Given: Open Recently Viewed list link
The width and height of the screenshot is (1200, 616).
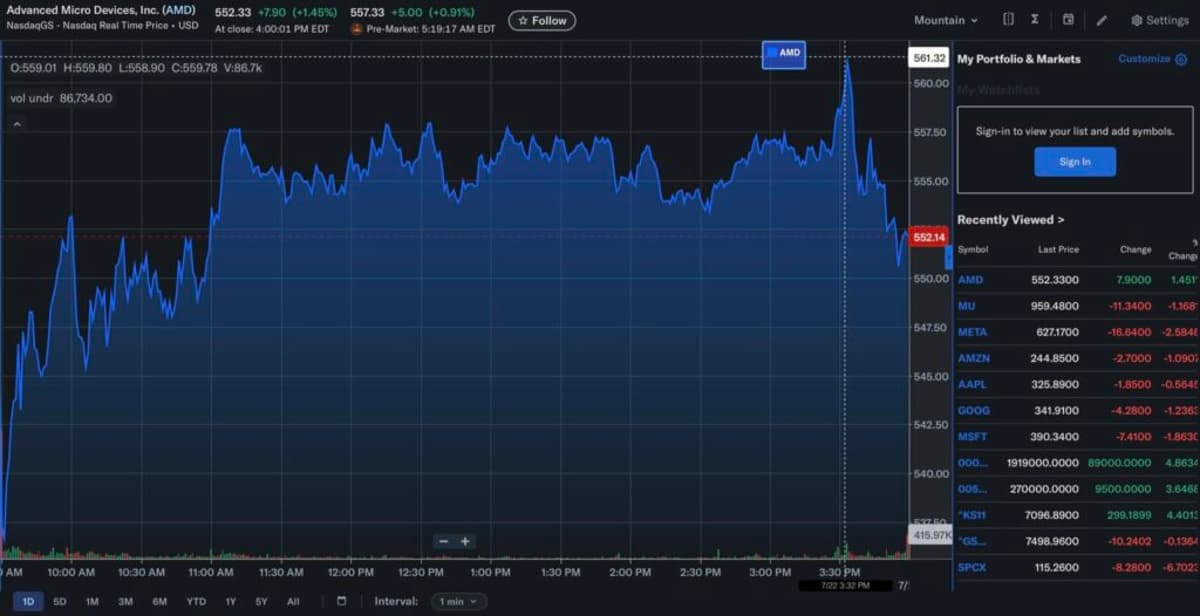Looking at the screenshot, I should point(1010,220).
